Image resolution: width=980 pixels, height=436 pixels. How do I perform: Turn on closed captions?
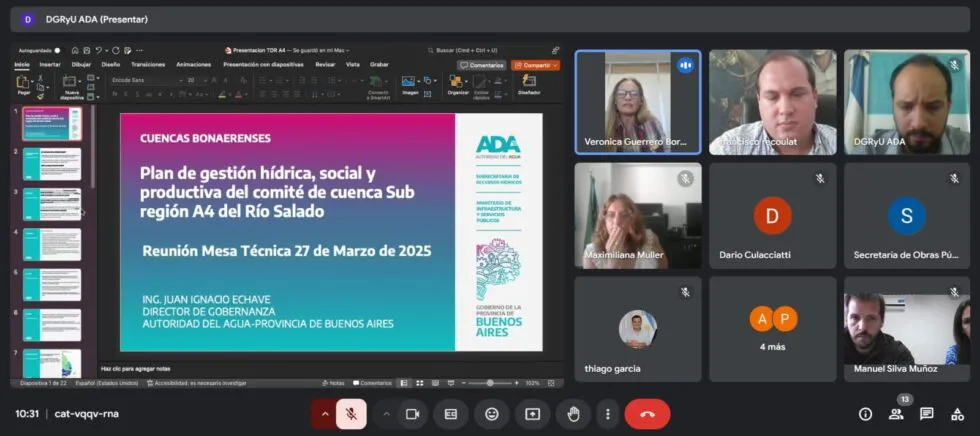451,414
